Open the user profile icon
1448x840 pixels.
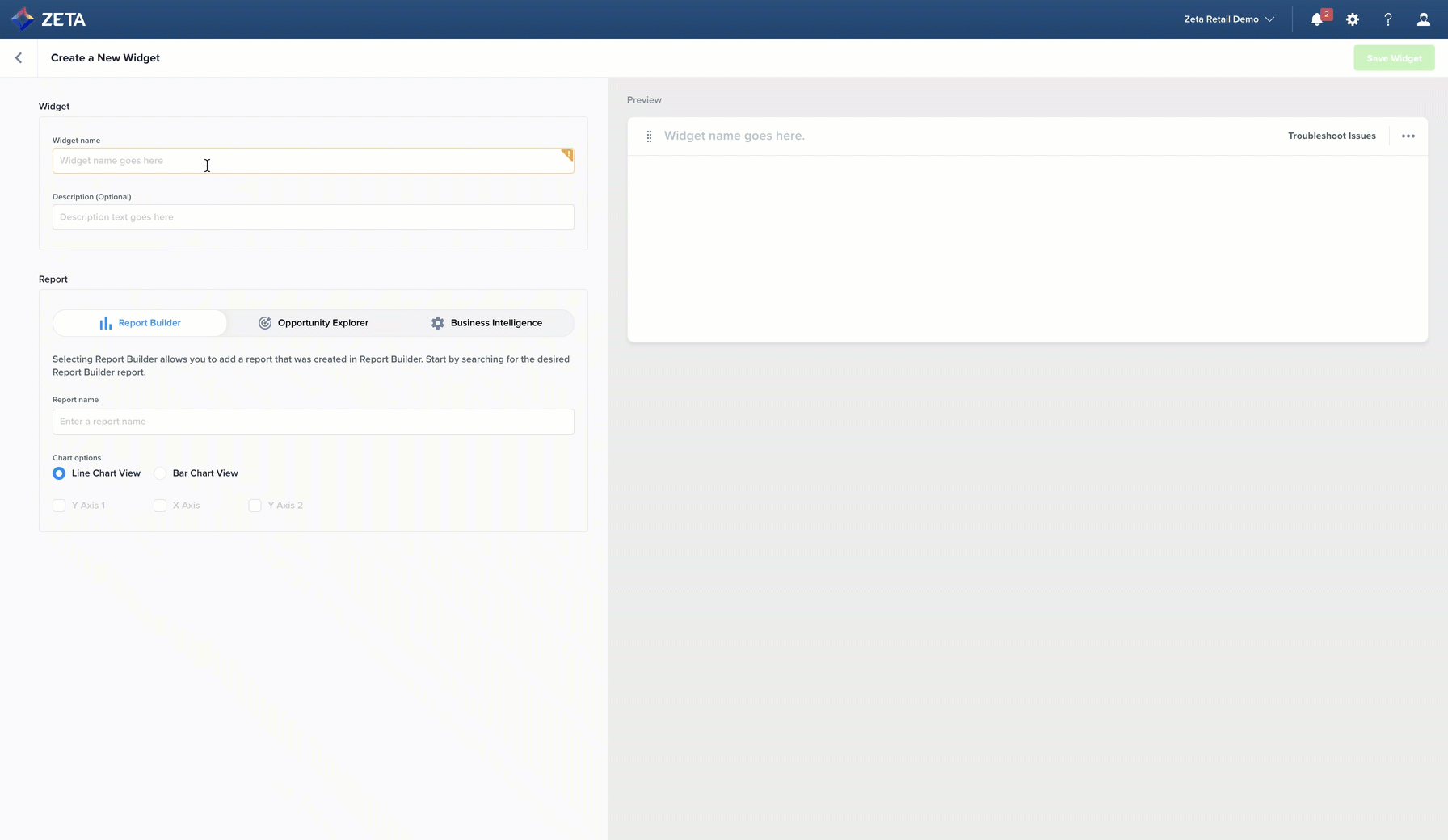pos(1423,19)
